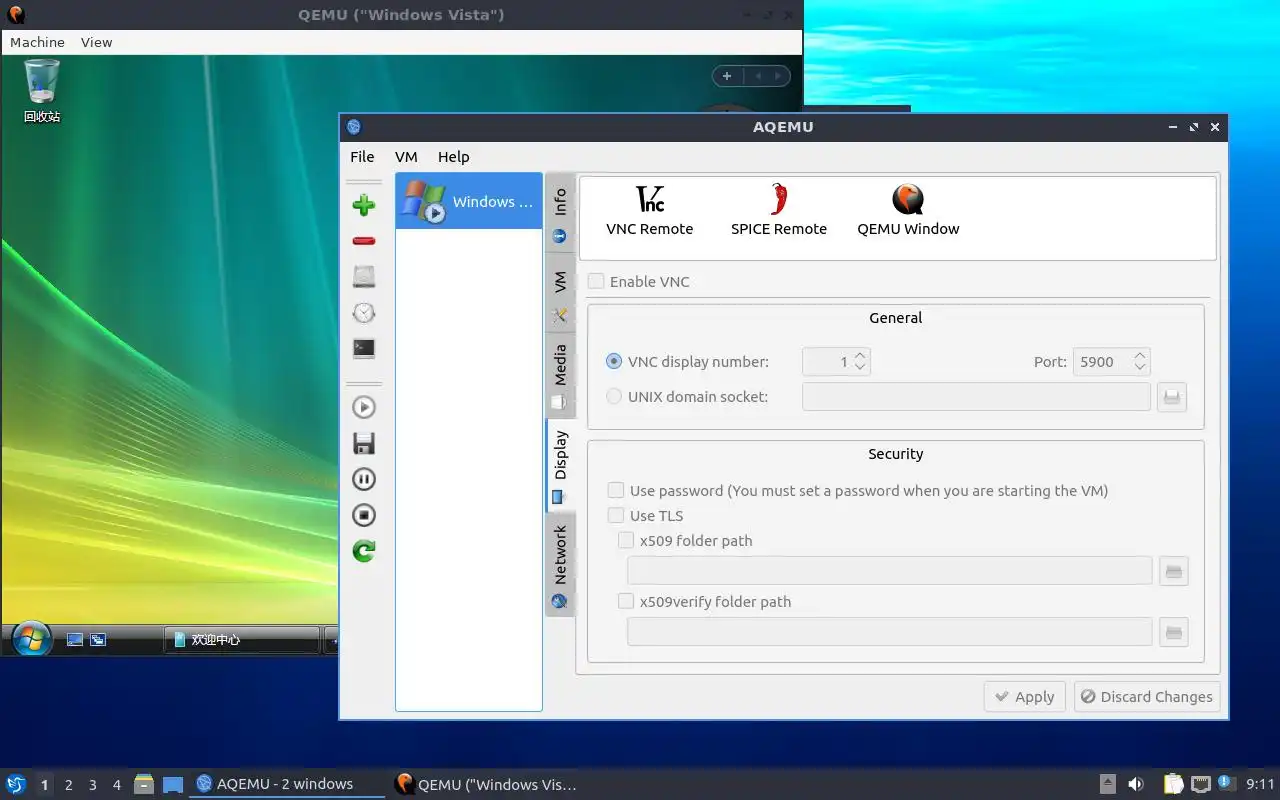Select the Display side tab

560,467
